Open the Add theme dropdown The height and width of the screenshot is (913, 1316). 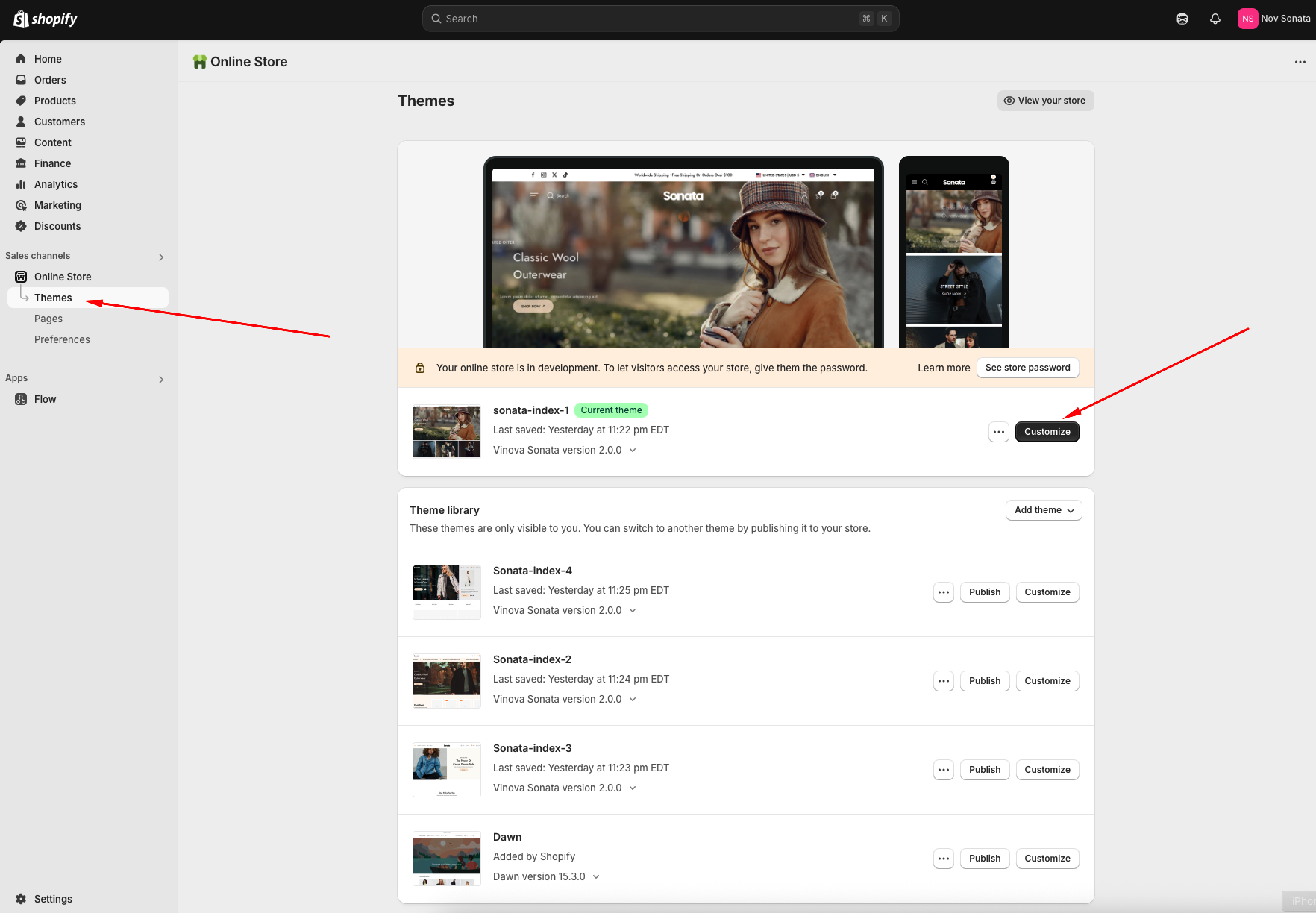click(x=1043, y=510)
